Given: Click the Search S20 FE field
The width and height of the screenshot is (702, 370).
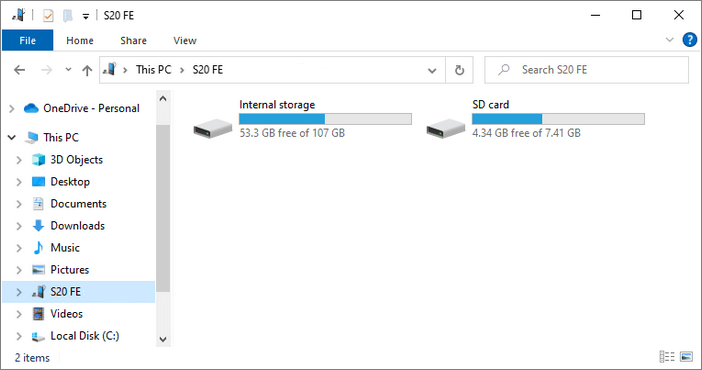Looking at the screenshot, I should coord(586,70).
